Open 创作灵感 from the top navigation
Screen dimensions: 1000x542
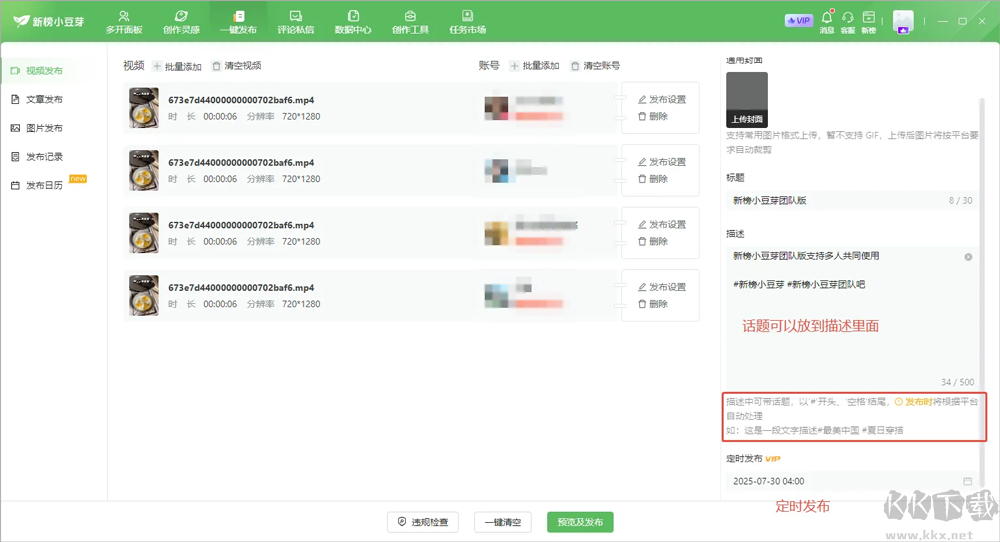181,21
